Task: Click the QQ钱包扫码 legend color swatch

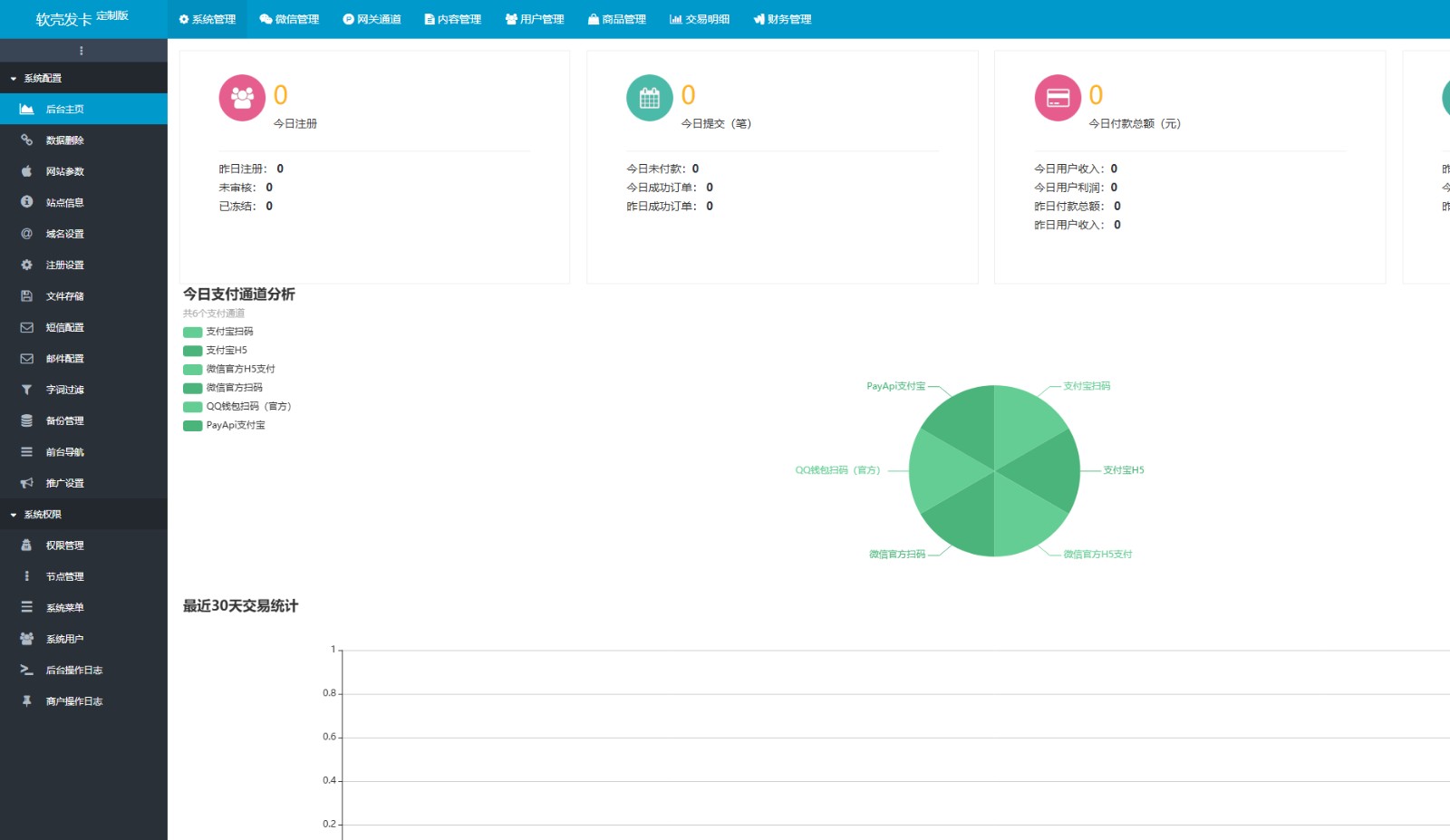Action: click(x=192, y=407)
